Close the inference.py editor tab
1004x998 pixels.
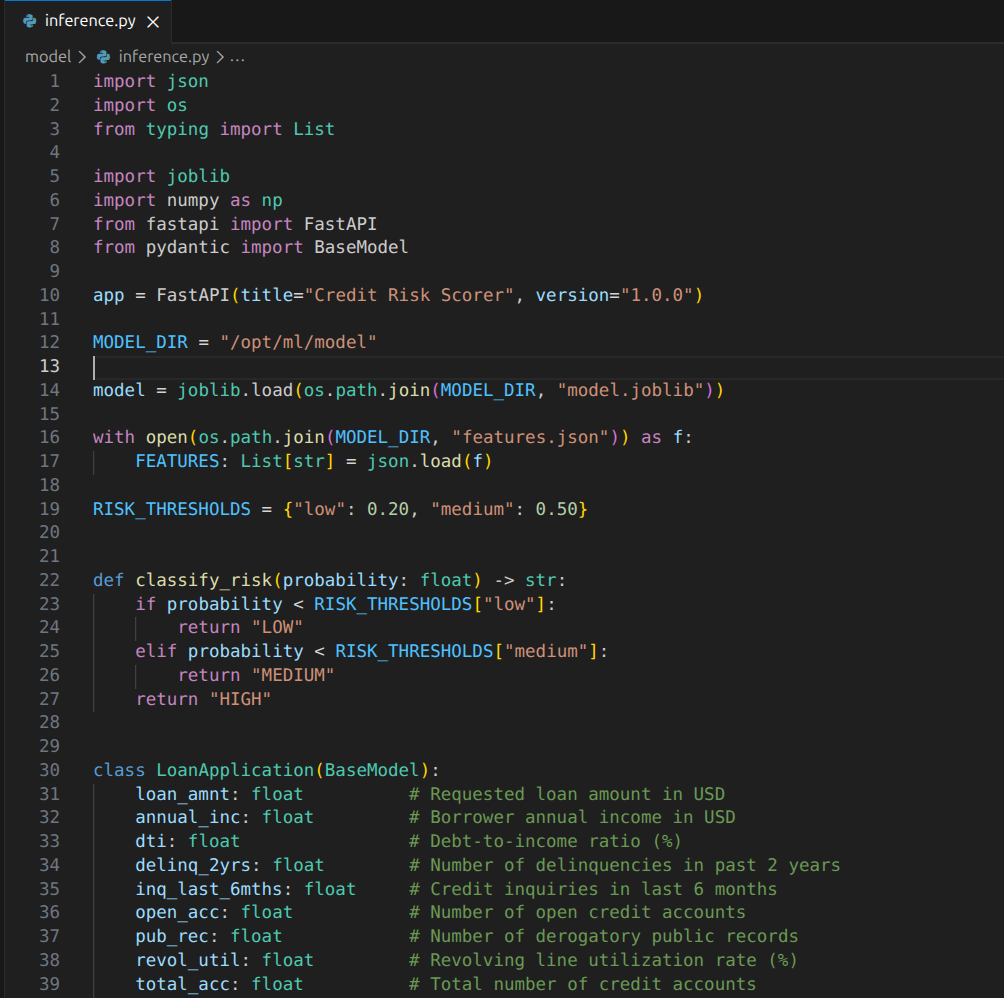tap(153, 22)
